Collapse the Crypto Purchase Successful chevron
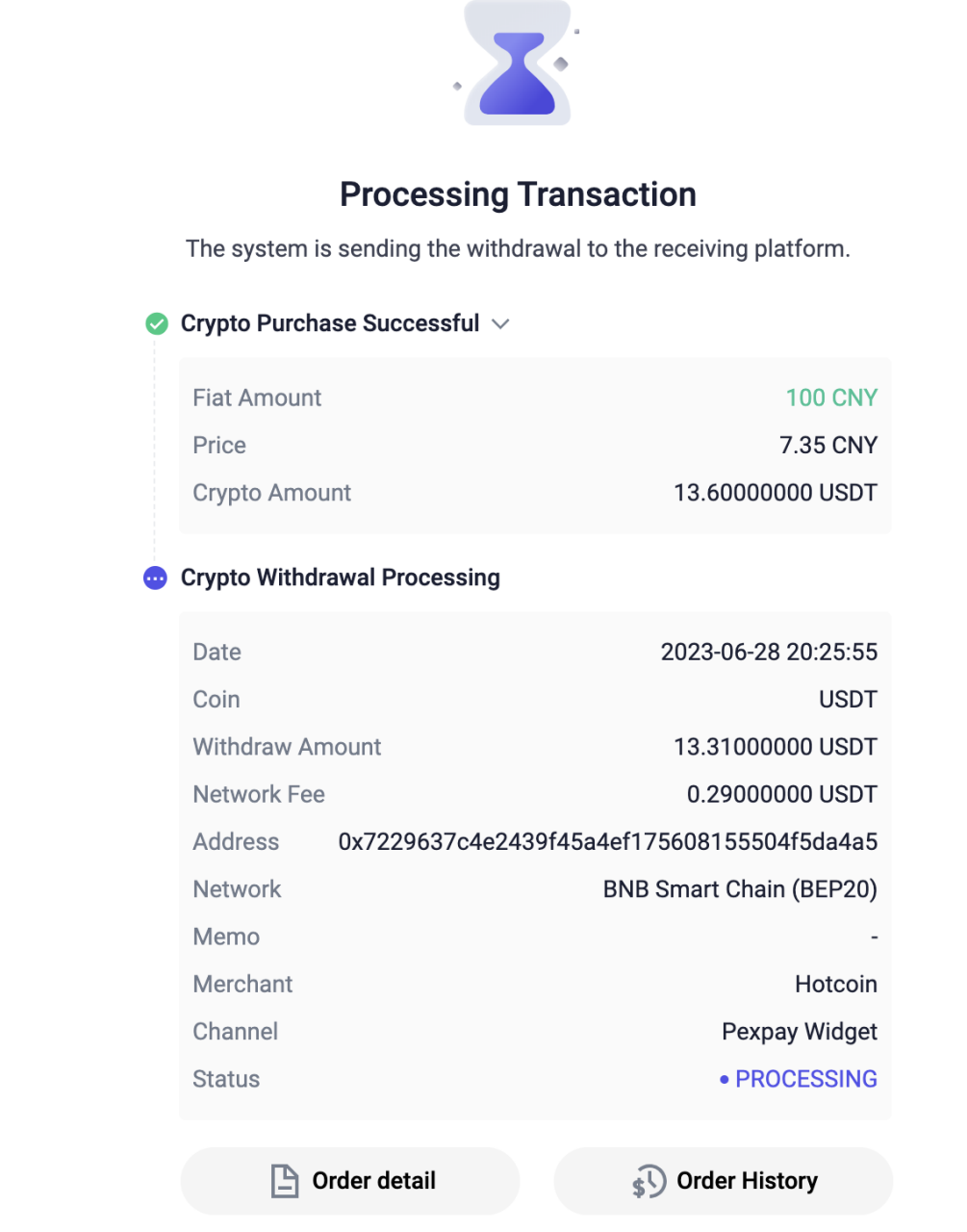967x1232 pixels. pos(500,324)
